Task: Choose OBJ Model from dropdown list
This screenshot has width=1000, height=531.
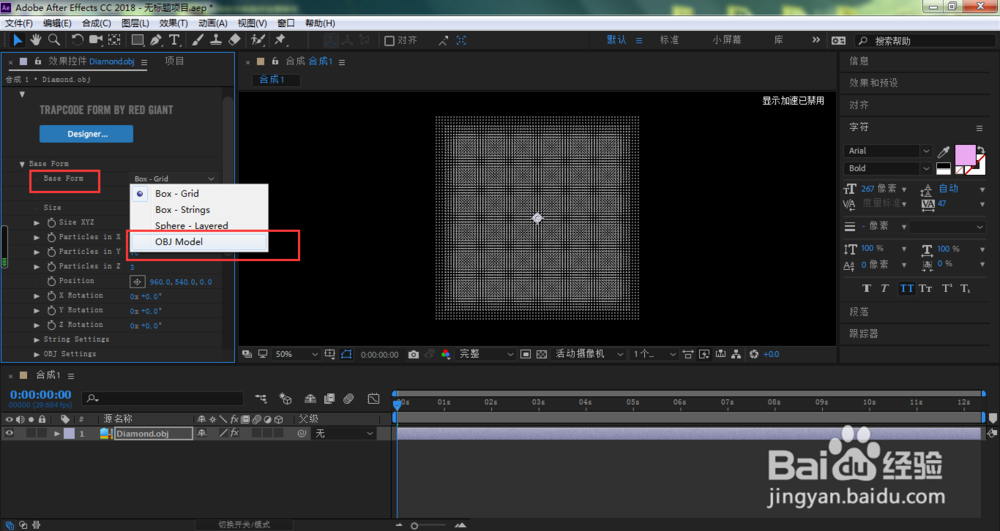Action: [199, 242]
